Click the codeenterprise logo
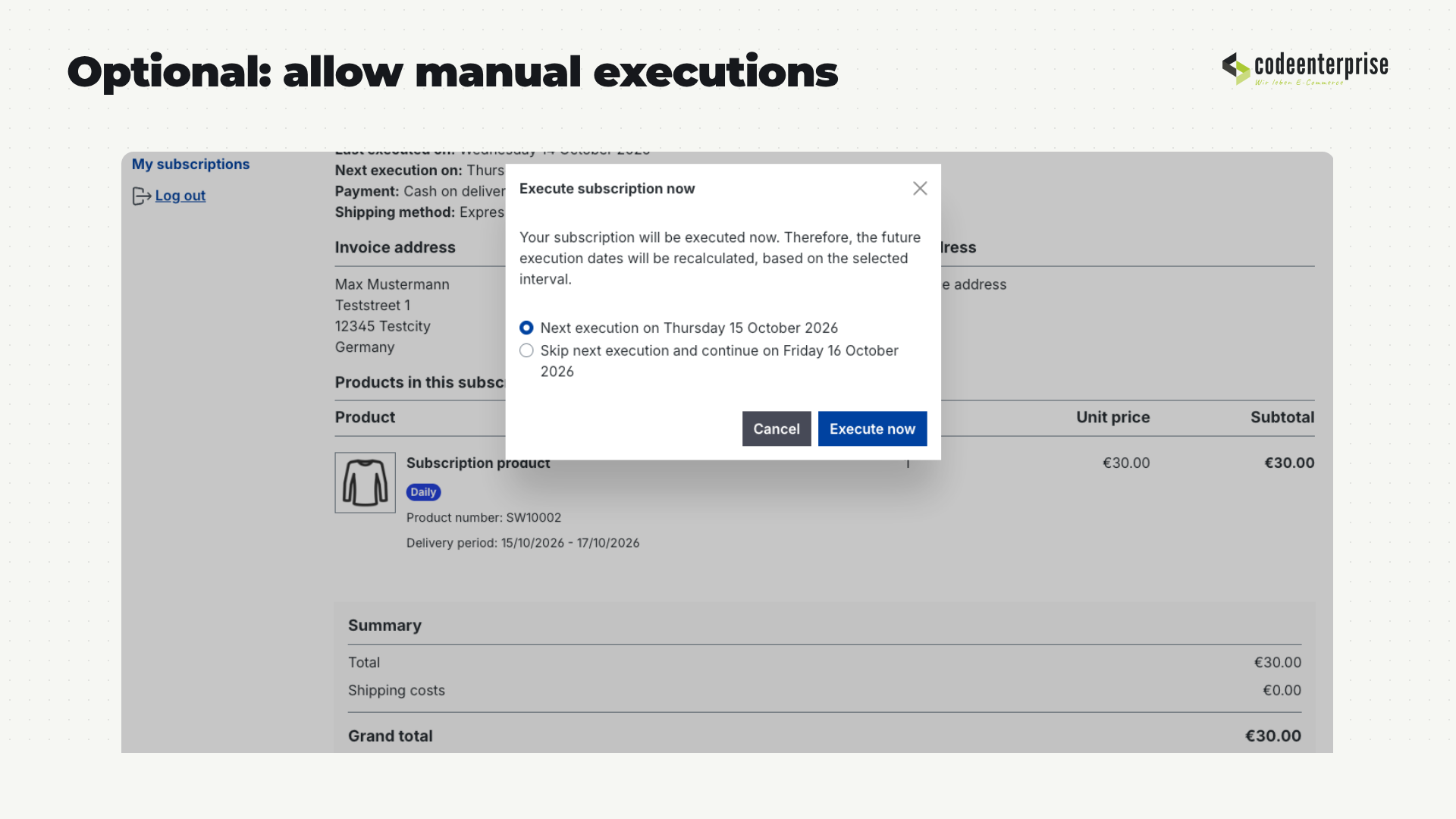This screenshot has height=819, width=1456. [1305, 68]
